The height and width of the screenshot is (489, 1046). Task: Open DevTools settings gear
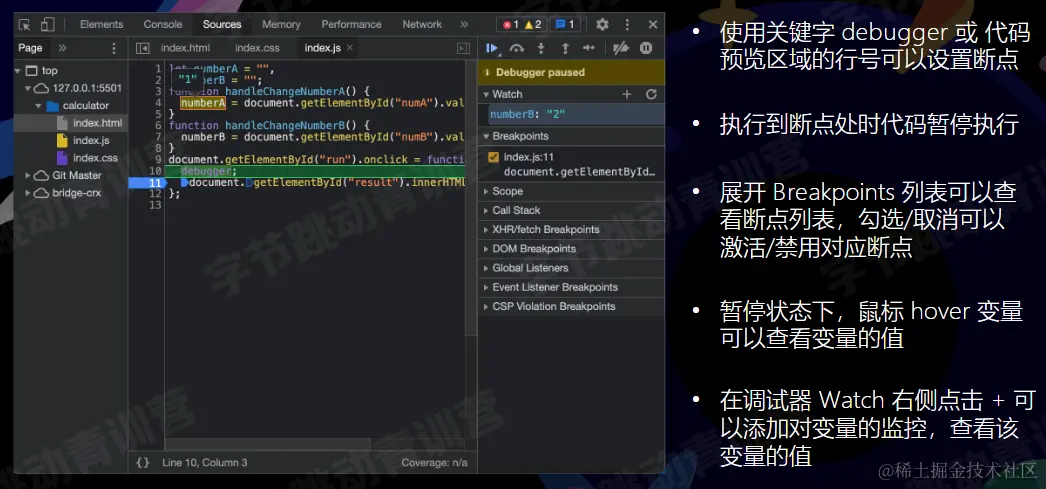(602, 25)
